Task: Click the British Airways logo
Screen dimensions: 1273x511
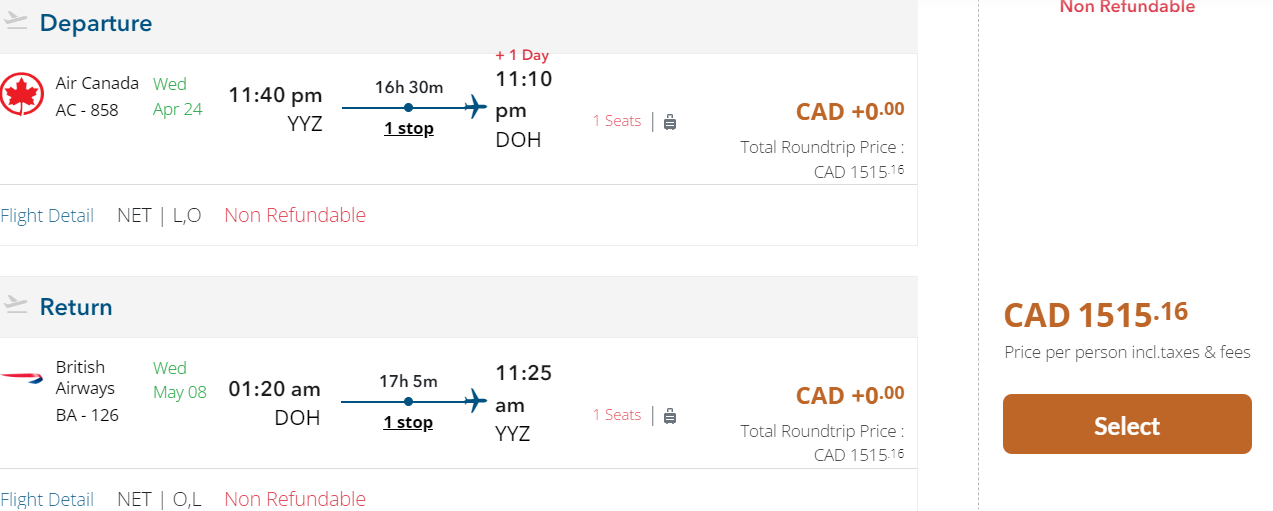Action: coord(22,377)
